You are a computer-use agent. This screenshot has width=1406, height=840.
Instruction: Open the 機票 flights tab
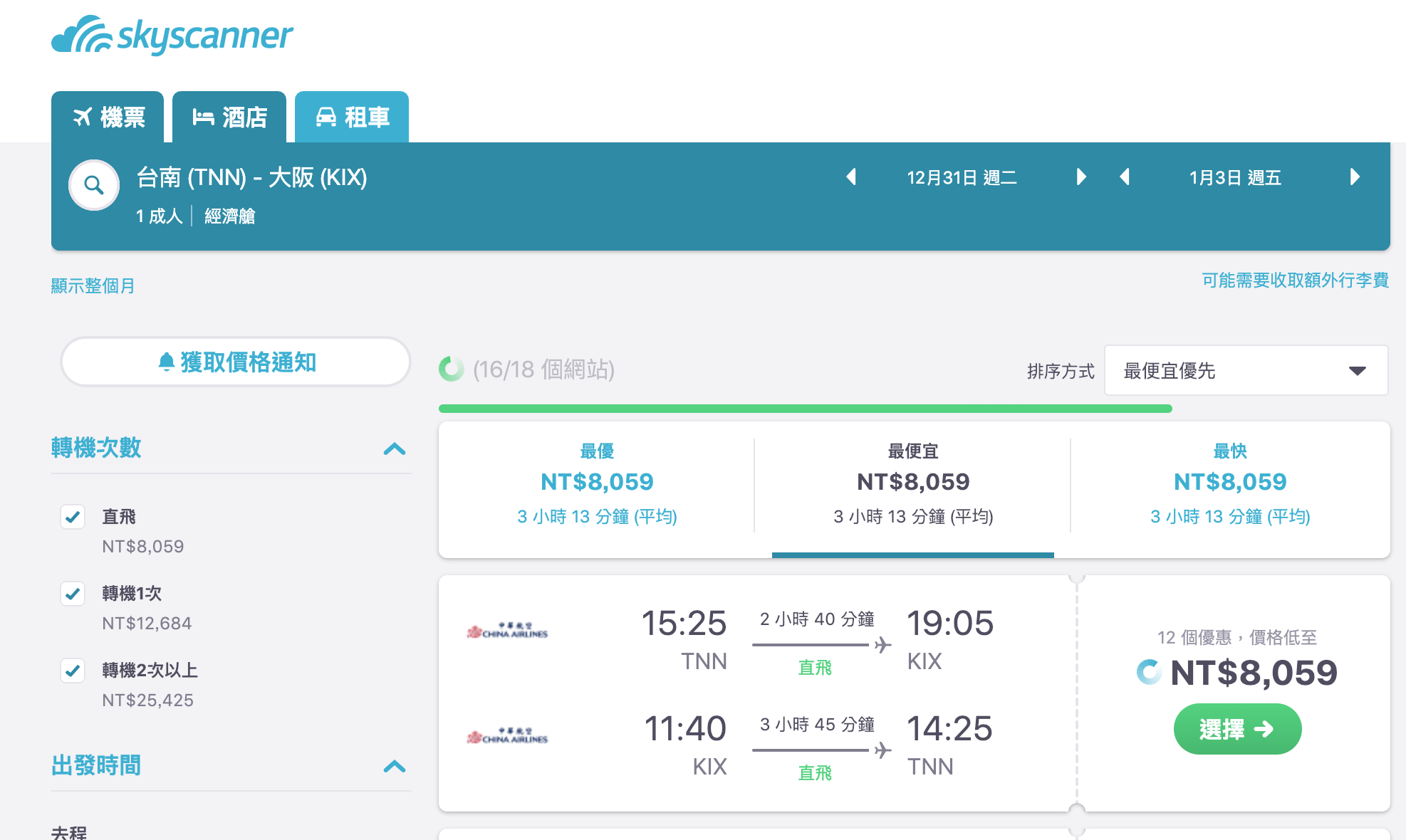(x=108, y=117)
